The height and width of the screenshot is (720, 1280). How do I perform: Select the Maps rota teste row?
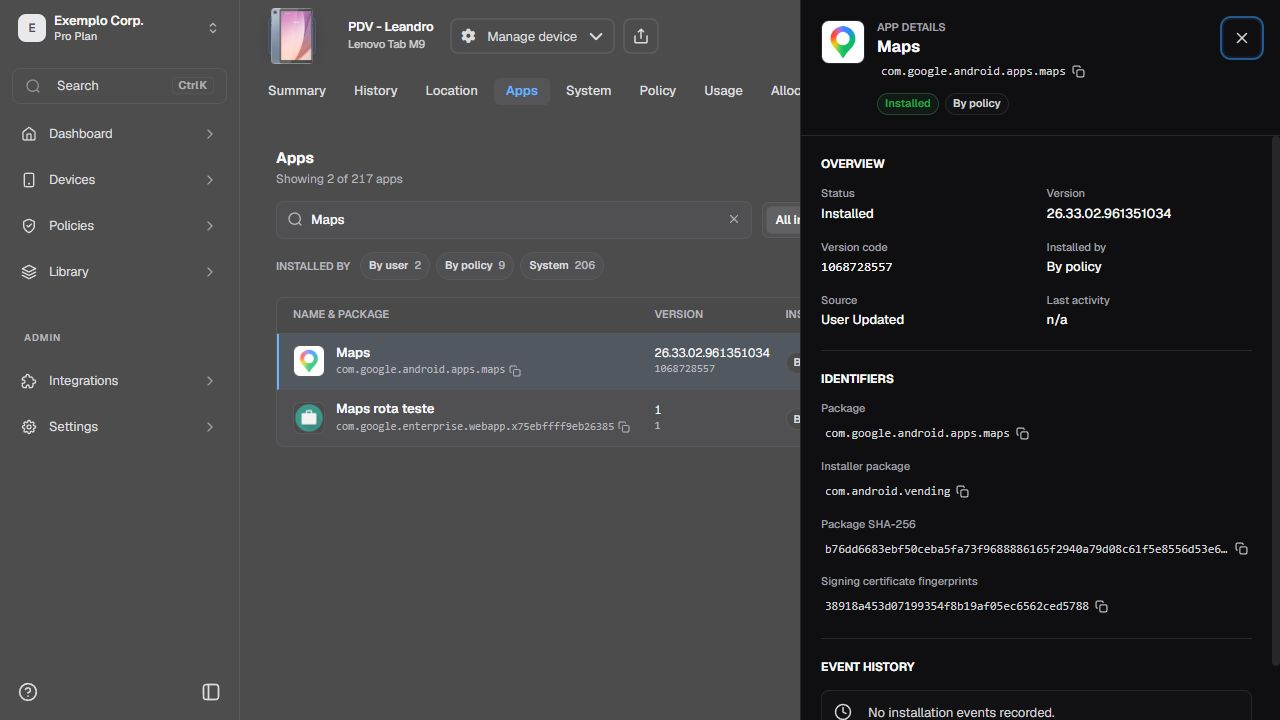pos(539,418)
